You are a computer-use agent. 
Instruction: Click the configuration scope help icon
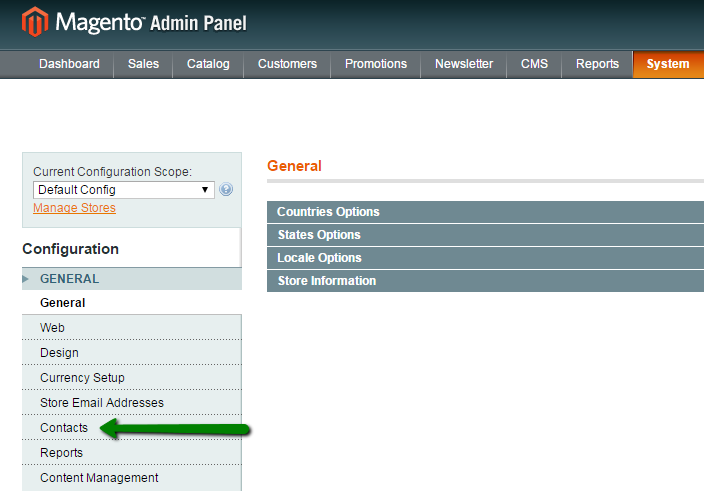(x=226, y=189)
